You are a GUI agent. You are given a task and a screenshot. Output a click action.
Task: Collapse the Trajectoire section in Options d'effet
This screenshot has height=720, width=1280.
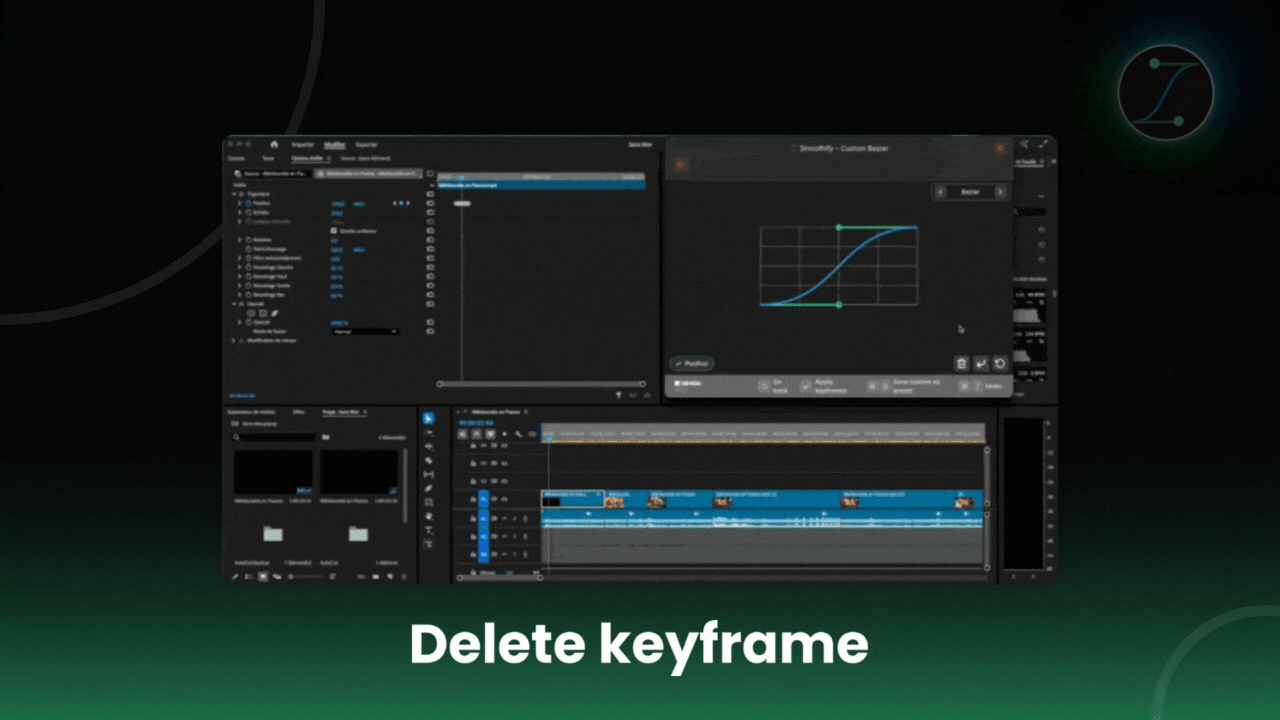tap(234, 194)
